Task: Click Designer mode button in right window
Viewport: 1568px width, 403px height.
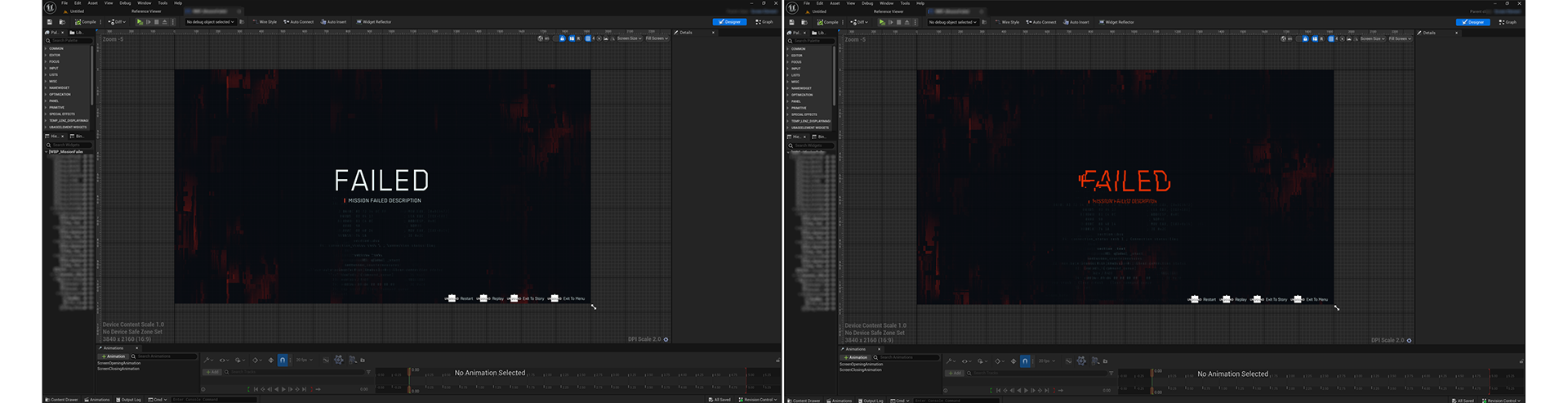Action: (x=1472, y=22)
